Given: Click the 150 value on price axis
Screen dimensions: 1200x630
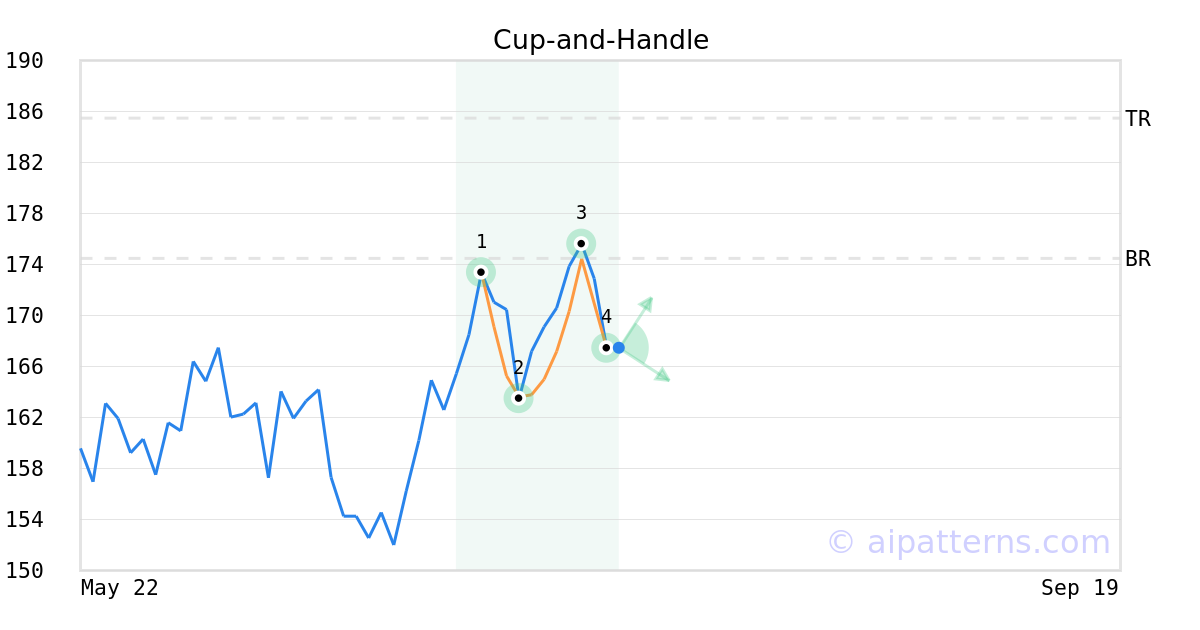Looking at the screenshot, I should 25,570.
